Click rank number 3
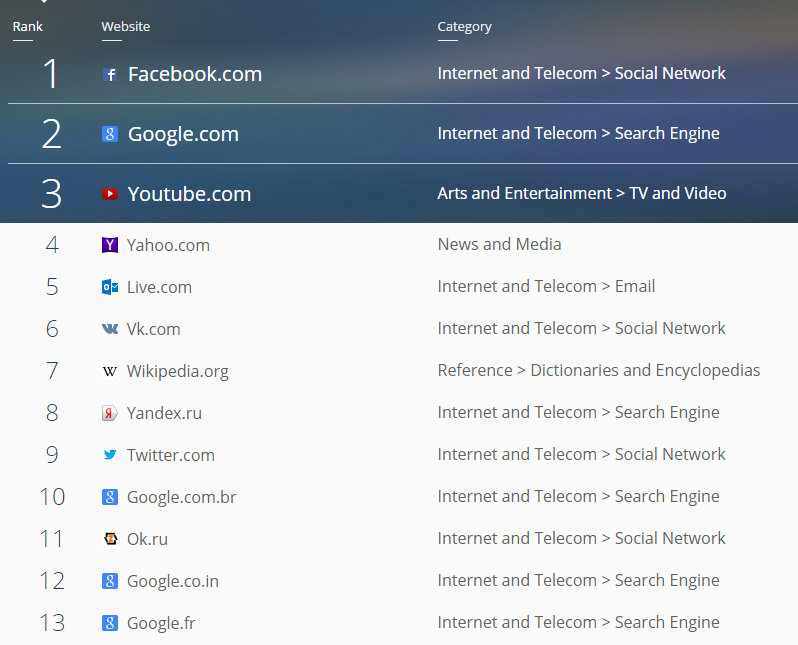 click(51, 194)
